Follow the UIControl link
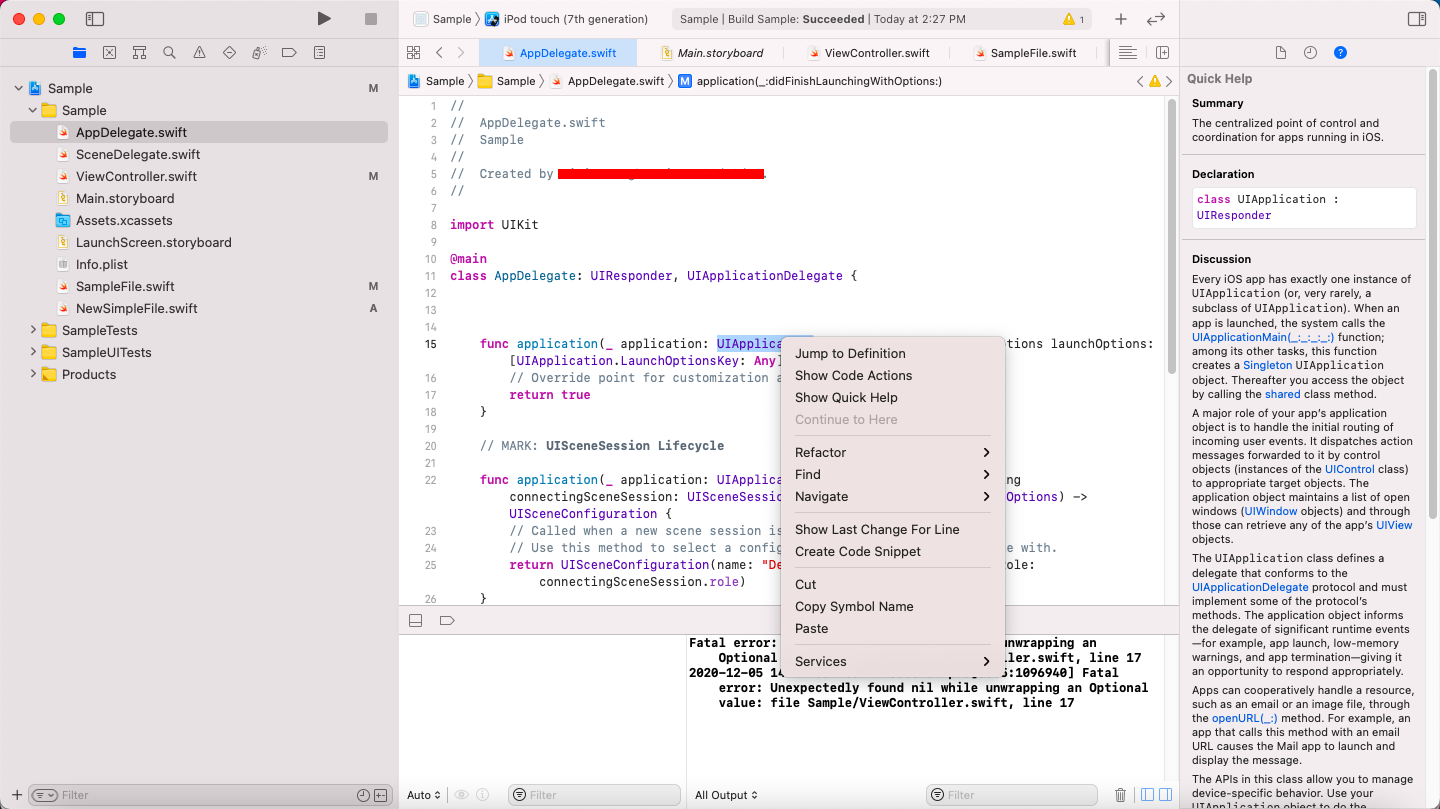 (1350, 469)
